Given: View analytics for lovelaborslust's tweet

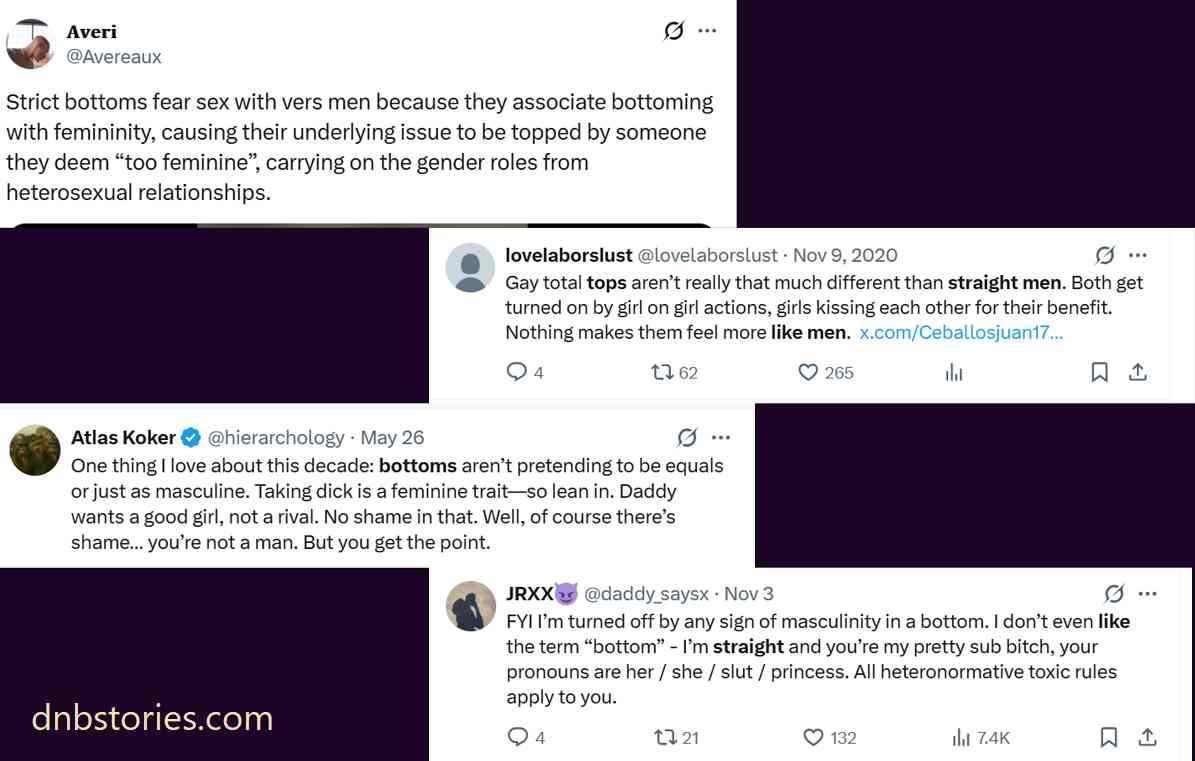Looking at the screenshot, I should (953, 372).
